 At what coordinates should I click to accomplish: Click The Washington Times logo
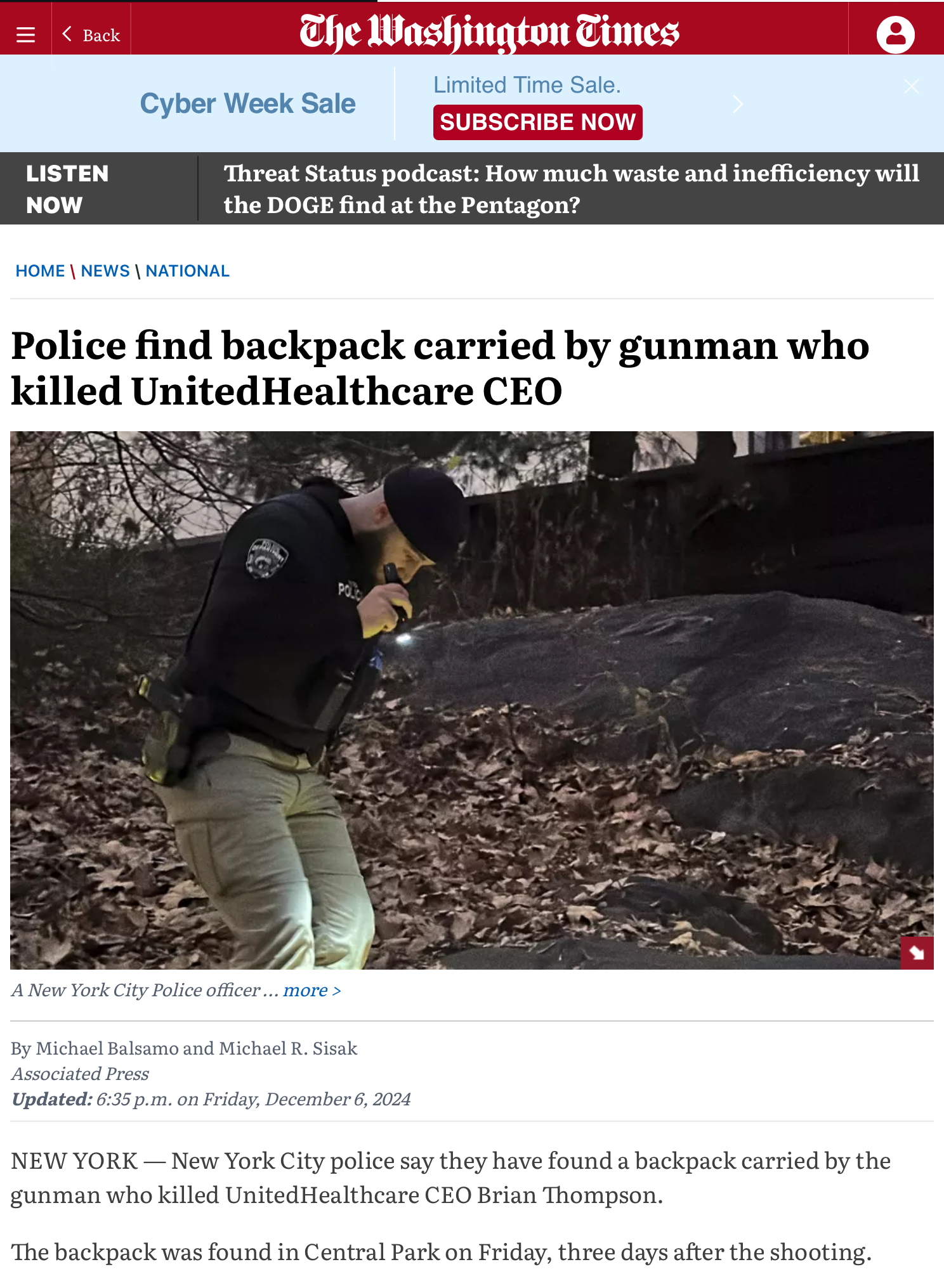(x=489, y=32)
